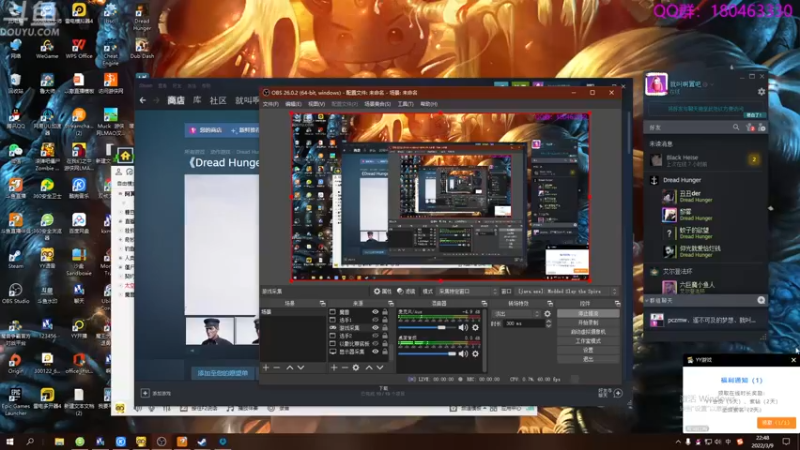Open window selection dropdown Slay the Spire
The height and width of the screenshot is (450, 800).
pyautogui.click(x=567, y=291)
